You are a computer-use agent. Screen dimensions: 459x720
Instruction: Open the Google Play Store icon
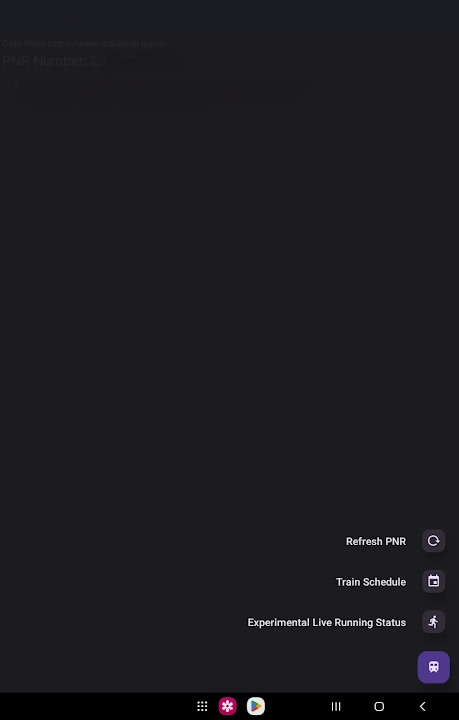pyautogui.click(x=256, y=706)
